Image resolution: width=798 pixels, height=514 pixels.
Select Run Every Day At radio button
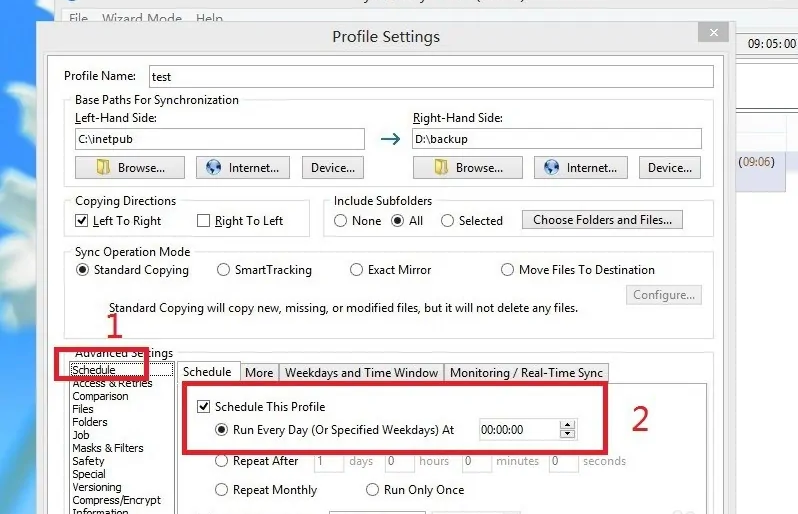[x=221, y=430]
